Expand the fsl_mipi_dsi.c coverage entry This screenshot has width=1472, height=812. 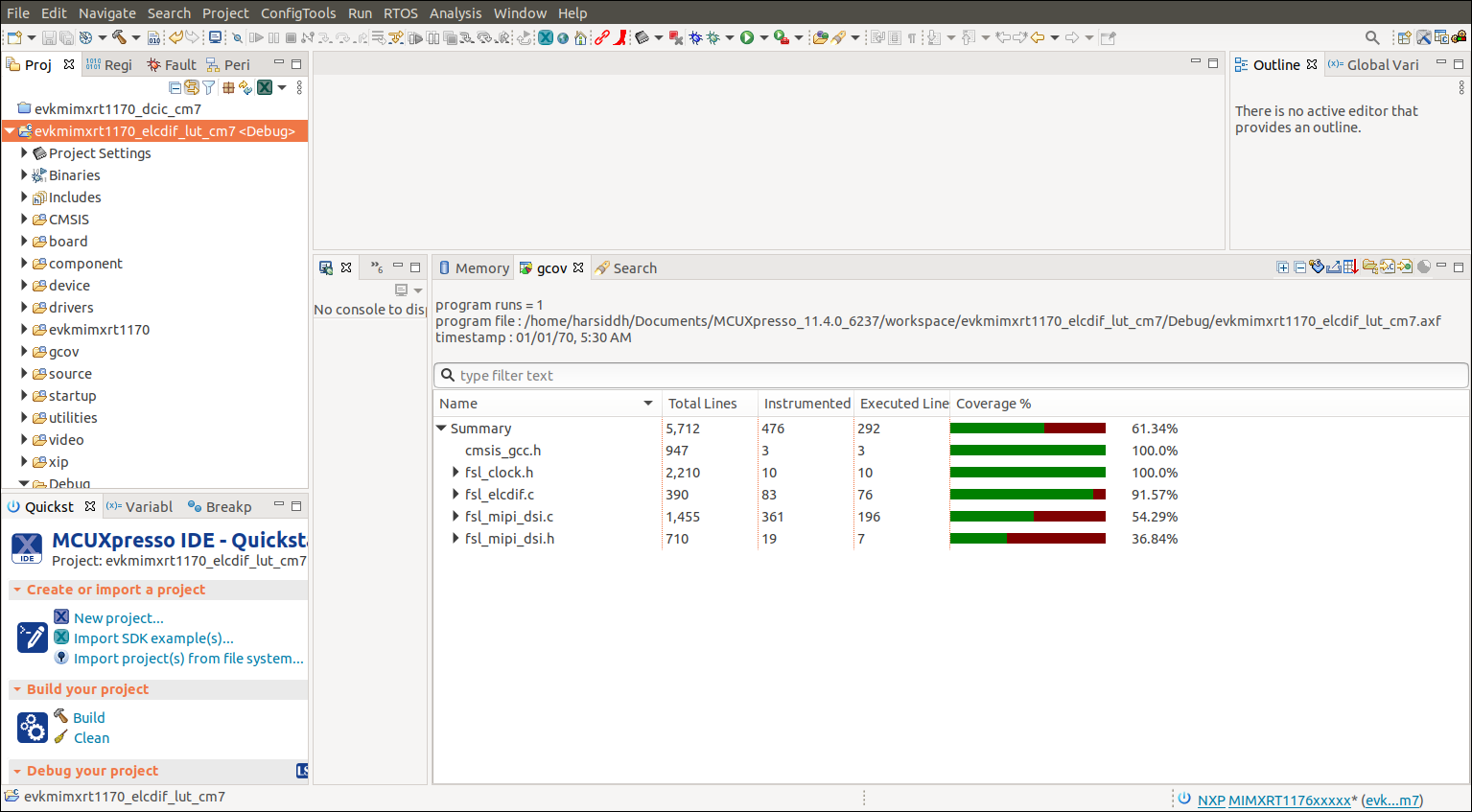point(456,517)
